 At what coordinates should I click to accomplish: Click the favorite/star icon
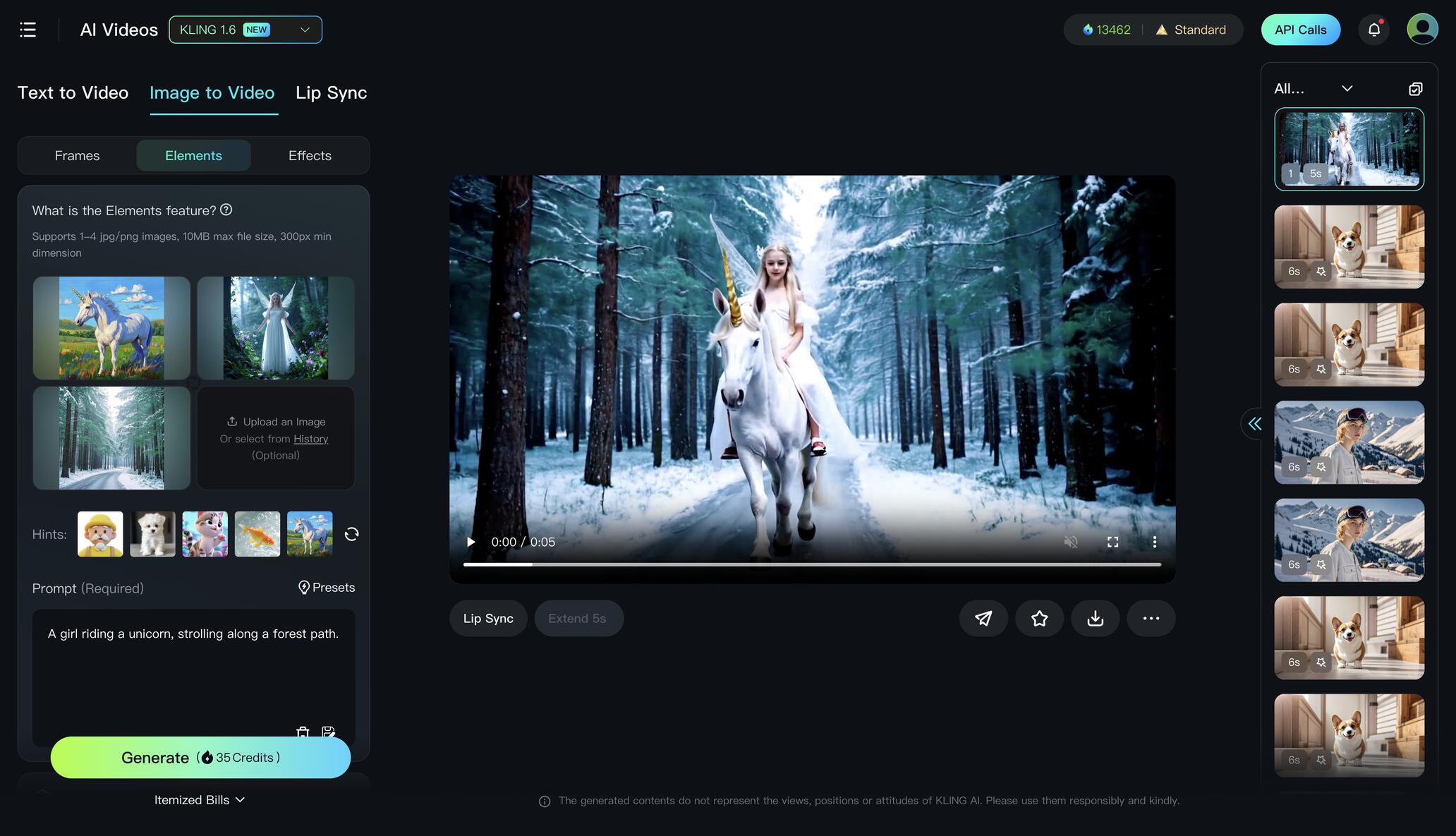point(1039,617)
